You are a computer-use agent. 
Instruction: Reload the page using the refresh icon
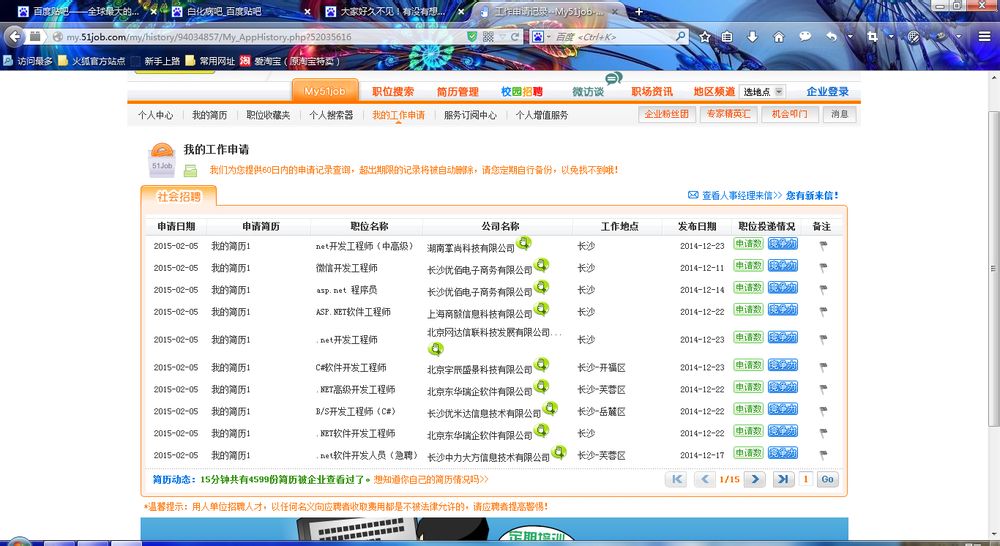(x=515, y=37)
